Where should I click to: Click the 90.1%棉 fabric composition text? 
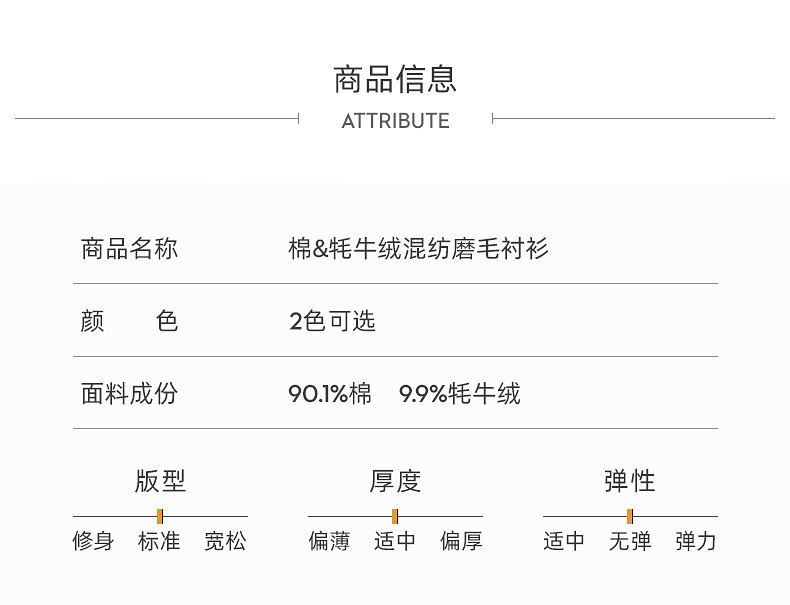pyautogui.click(x=329, y=394)
